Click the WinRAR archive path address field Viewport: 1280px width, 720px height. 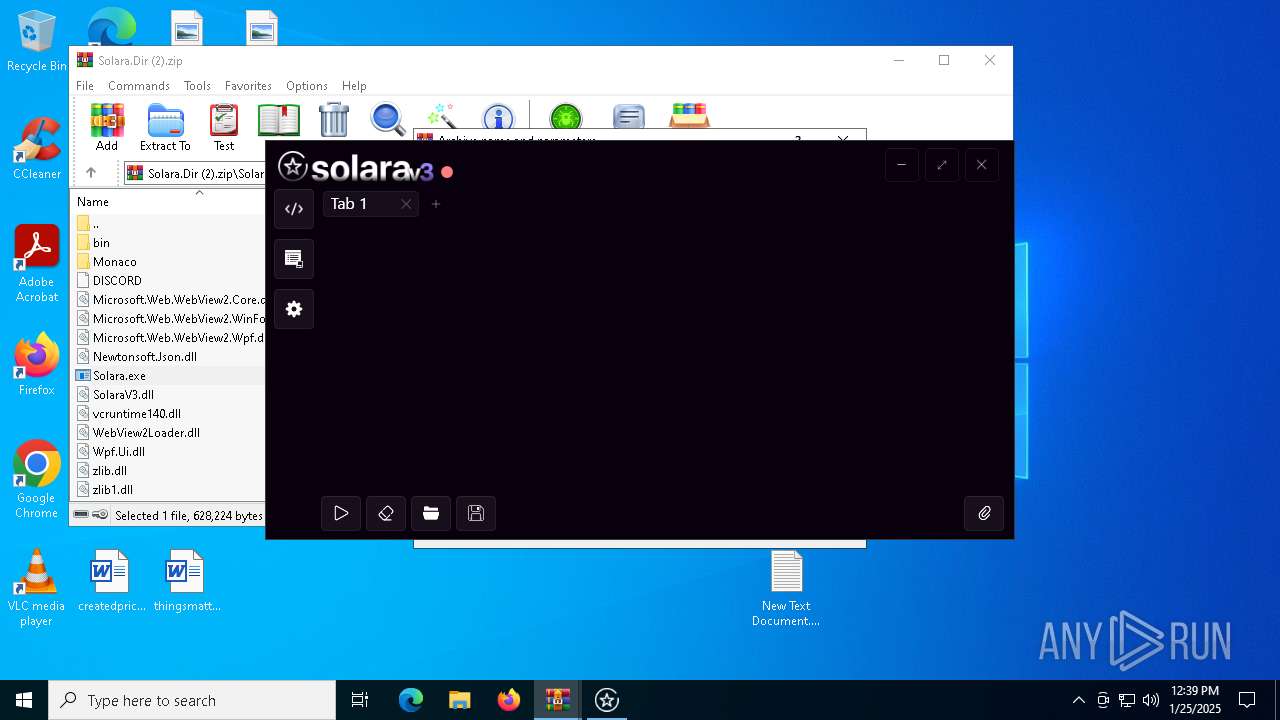[x=195, y=173]
